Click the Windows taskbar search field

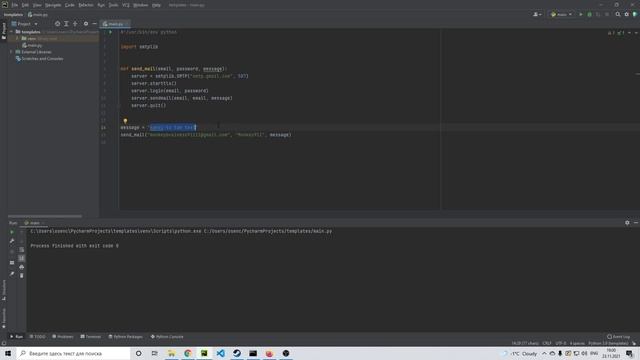coord(73,353)
